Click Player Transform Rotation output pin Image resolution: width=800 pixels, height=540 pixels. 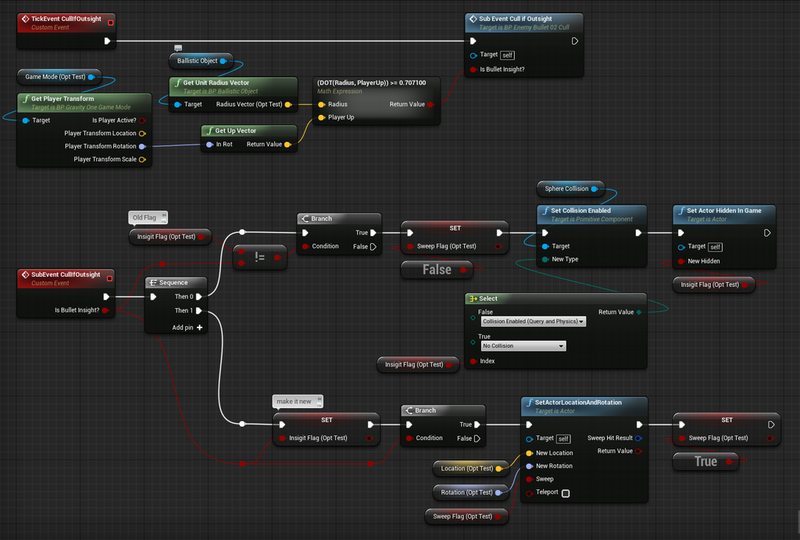(142, 146)
